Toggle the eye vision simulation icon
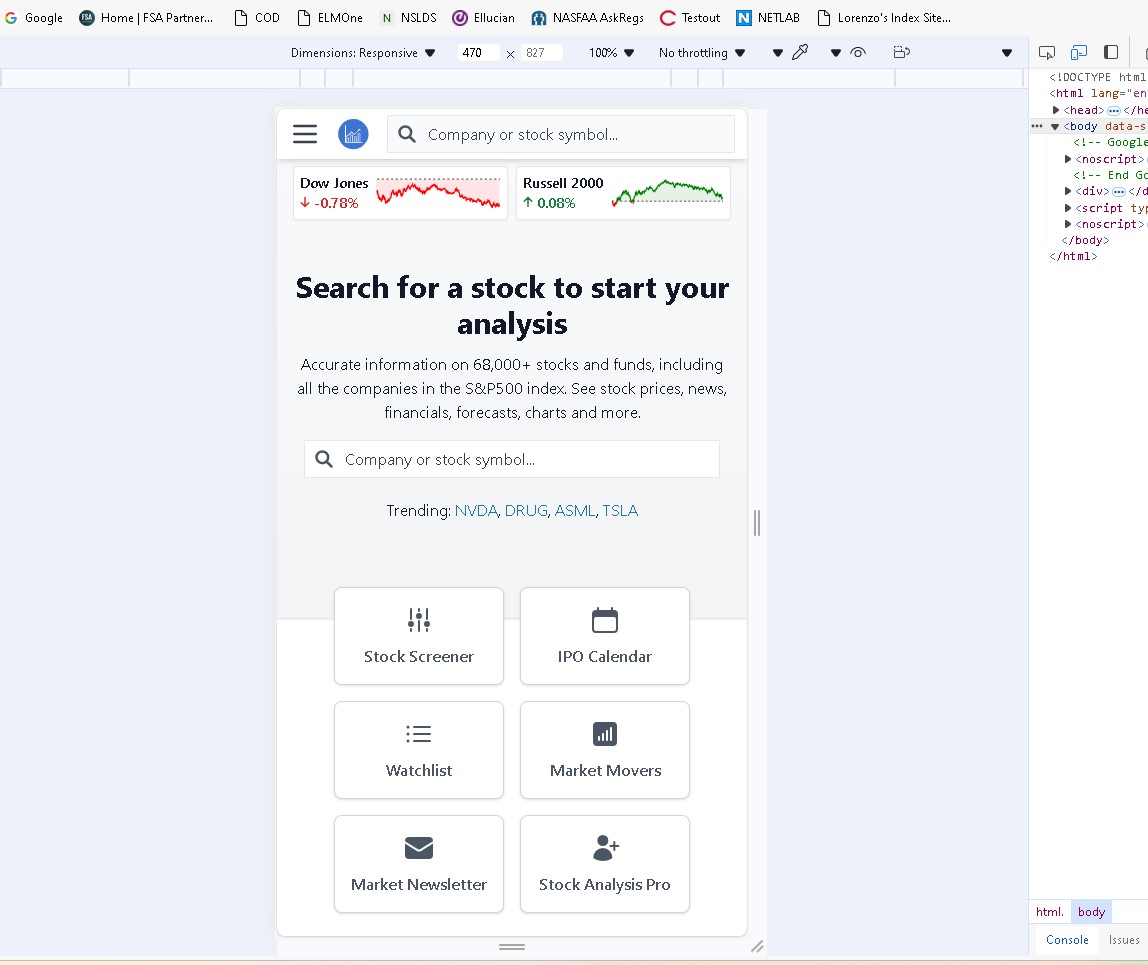The image size is (1148, 965). click(857, 53)
